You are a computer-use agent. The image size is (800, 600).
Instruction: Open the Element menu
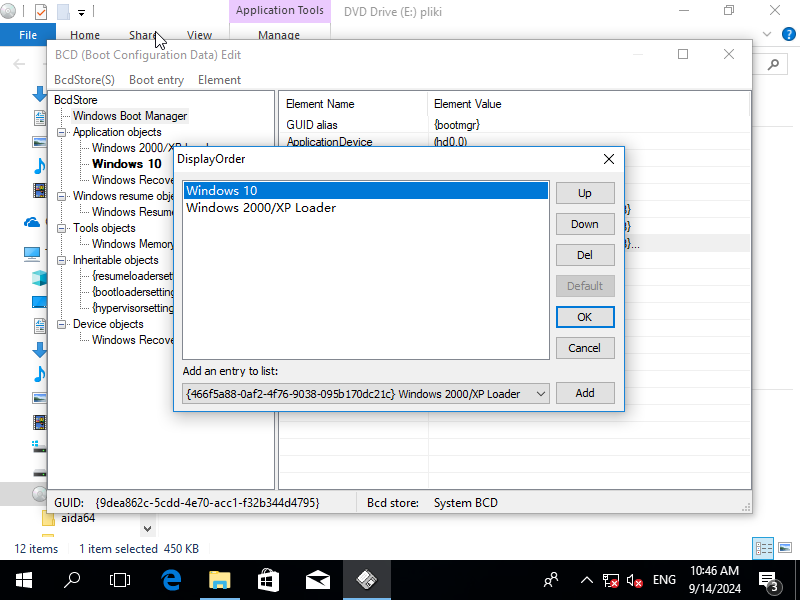[219, 80]
